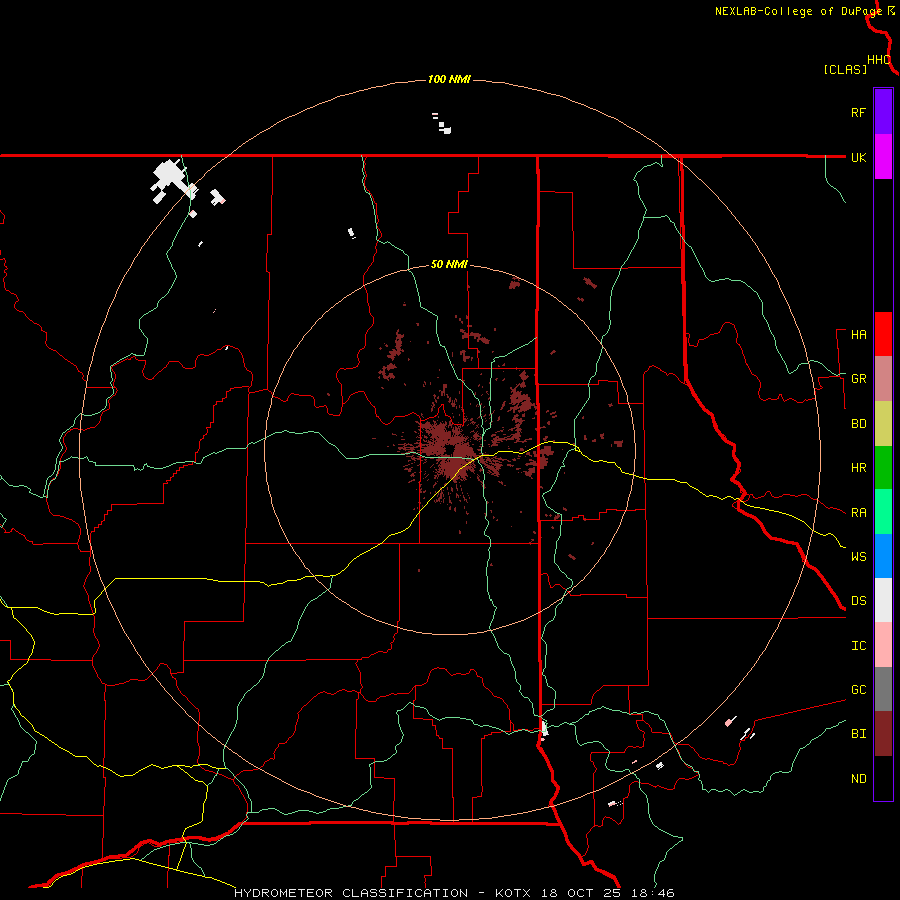
Task: Click the GC gray legend swatch
Action: point(883,689)
